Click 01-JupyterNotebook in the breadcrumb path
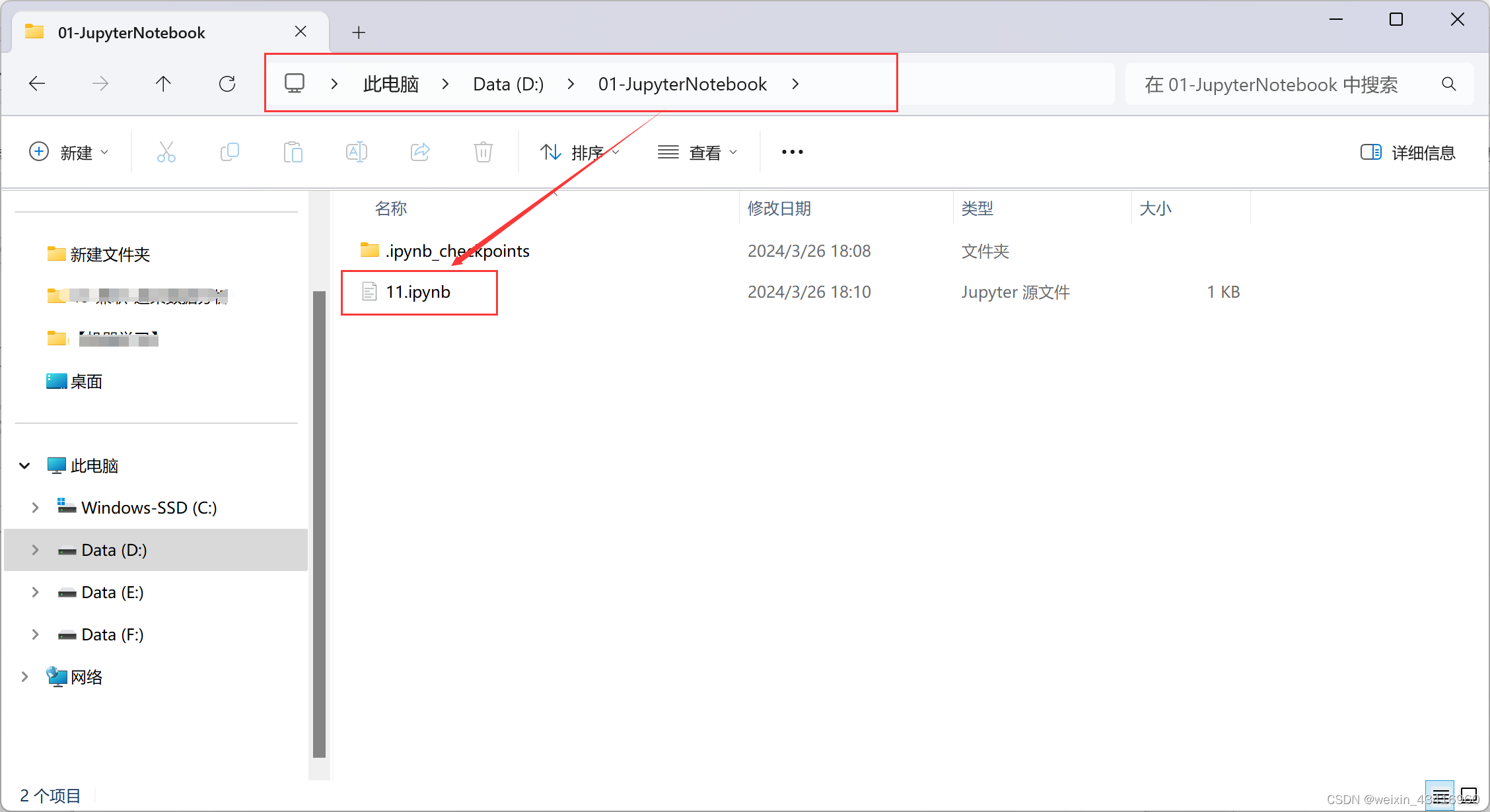 tap(682, 84)
